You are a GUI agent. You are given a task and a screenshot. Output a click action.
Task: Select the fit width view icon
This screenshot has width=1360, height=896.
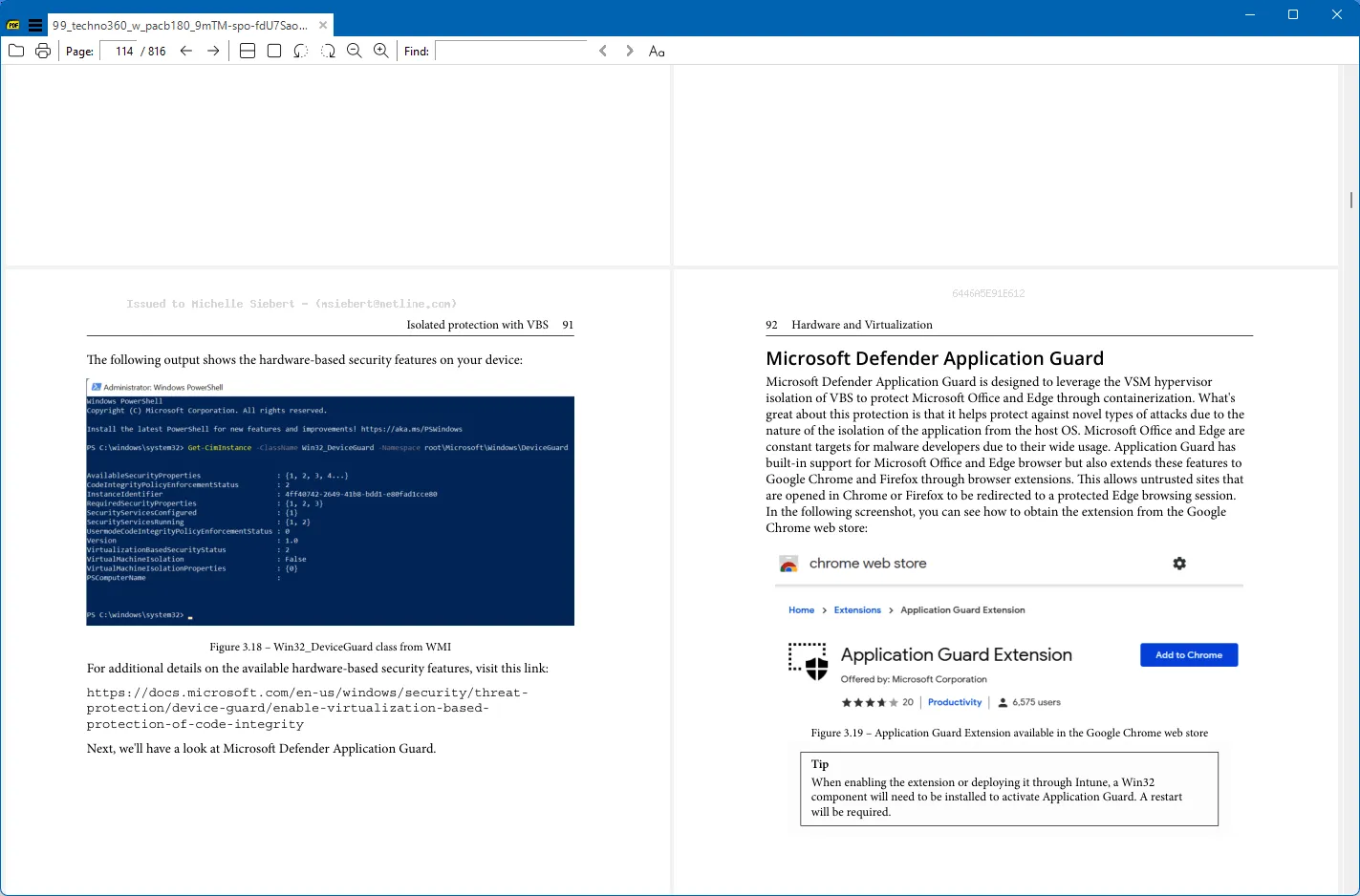[x=248, y=51]
